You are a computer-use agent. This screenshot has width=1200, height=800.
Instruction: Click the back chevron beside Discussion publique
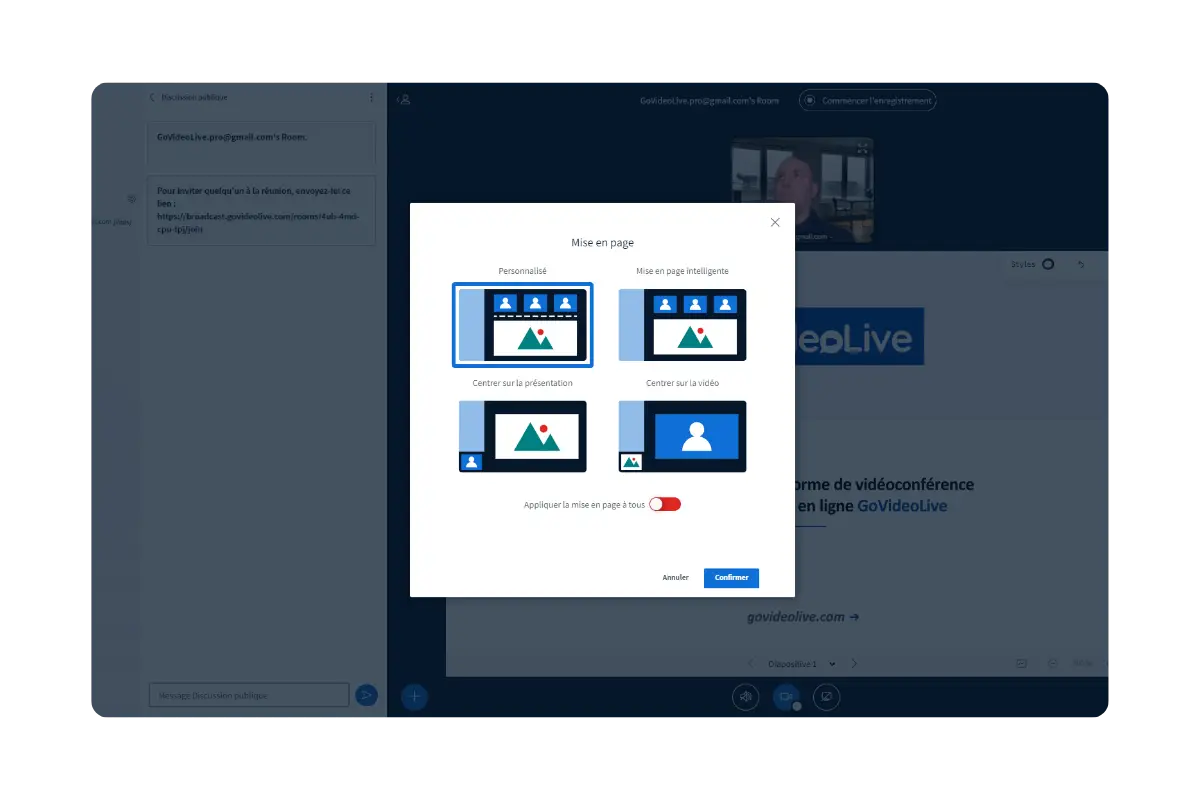click(152, 98)
